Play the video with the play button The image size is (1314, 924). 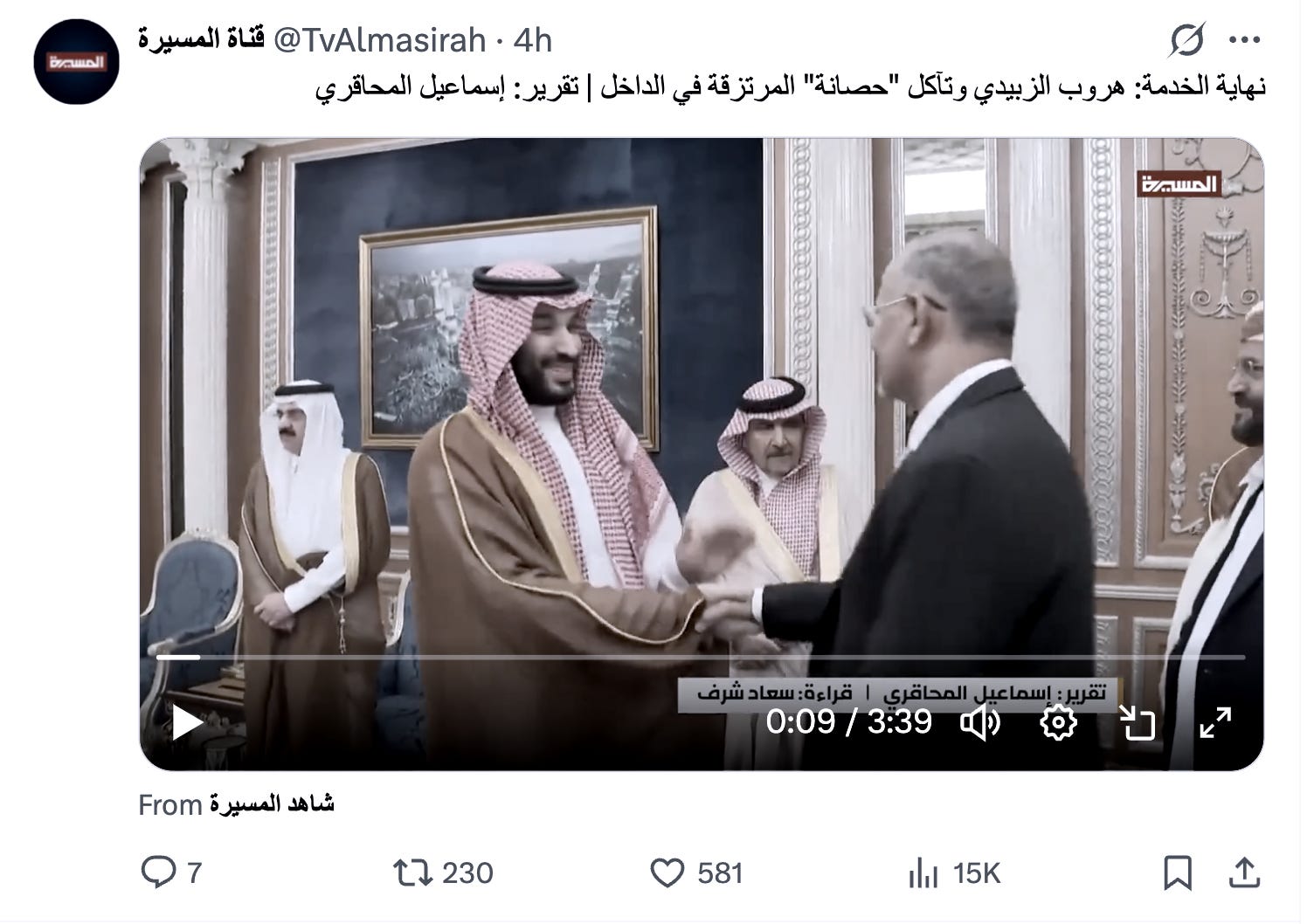coord(187,723)
